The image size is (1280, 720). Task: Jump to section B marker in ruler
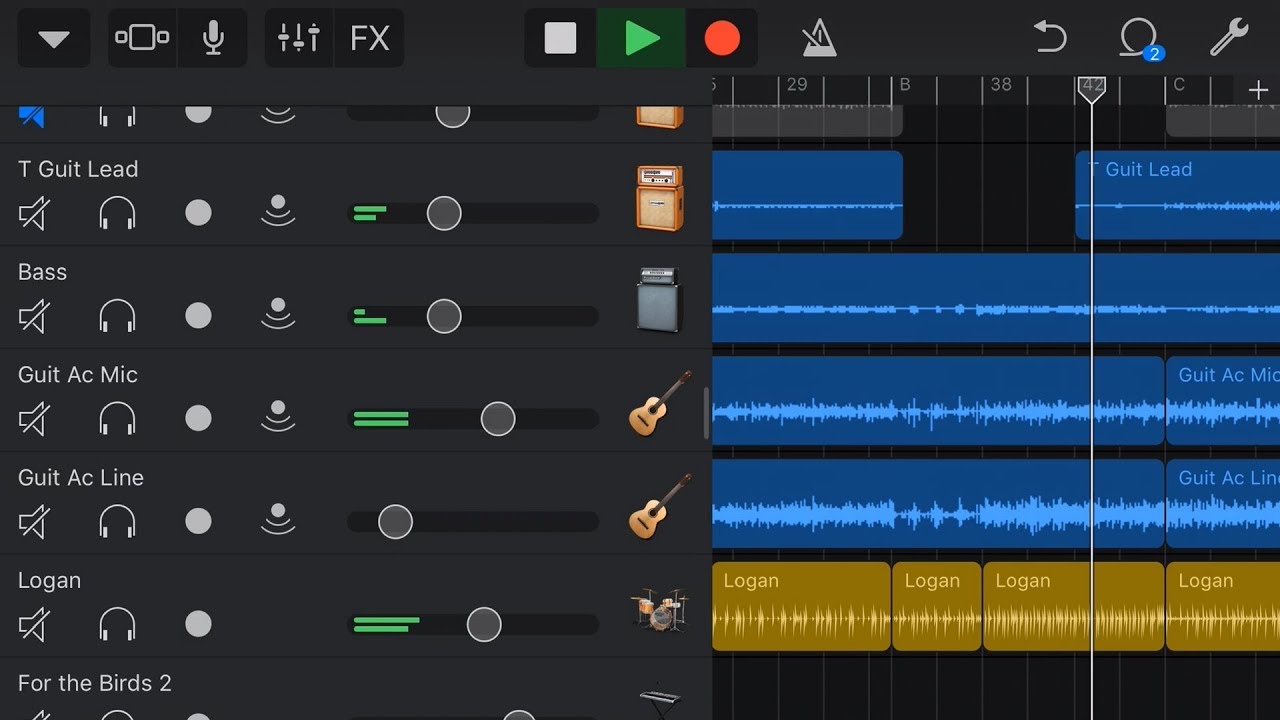coord(905,85)
